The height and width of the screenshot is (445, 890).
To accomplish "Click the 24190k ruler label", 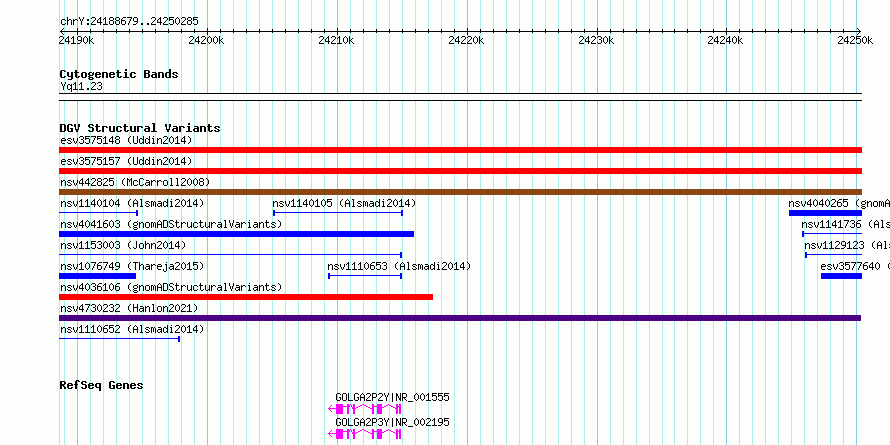I will [x=77, y=40].
